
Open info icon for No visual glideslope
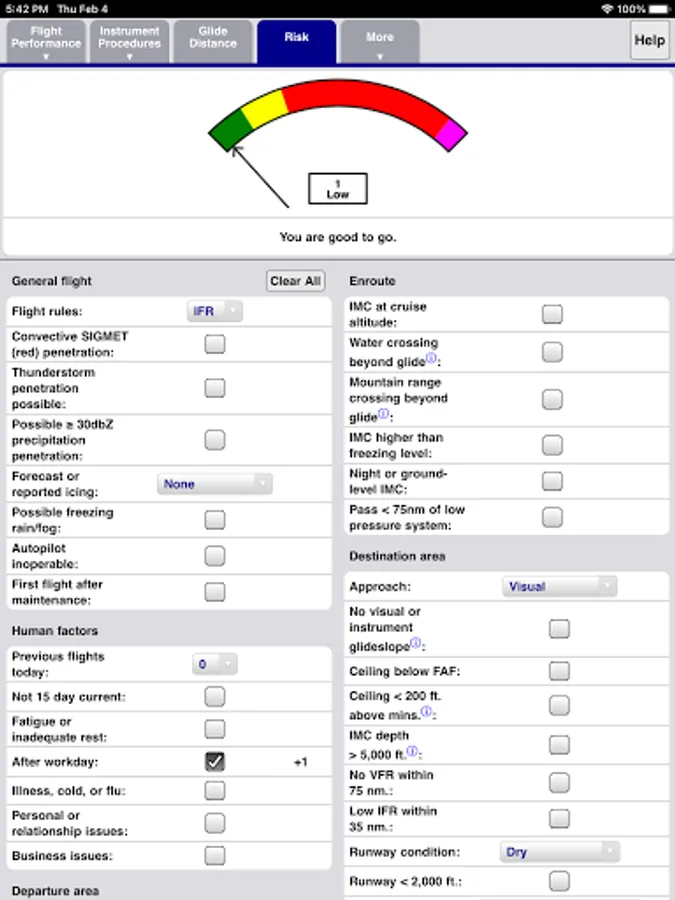[x=417, y=643]
